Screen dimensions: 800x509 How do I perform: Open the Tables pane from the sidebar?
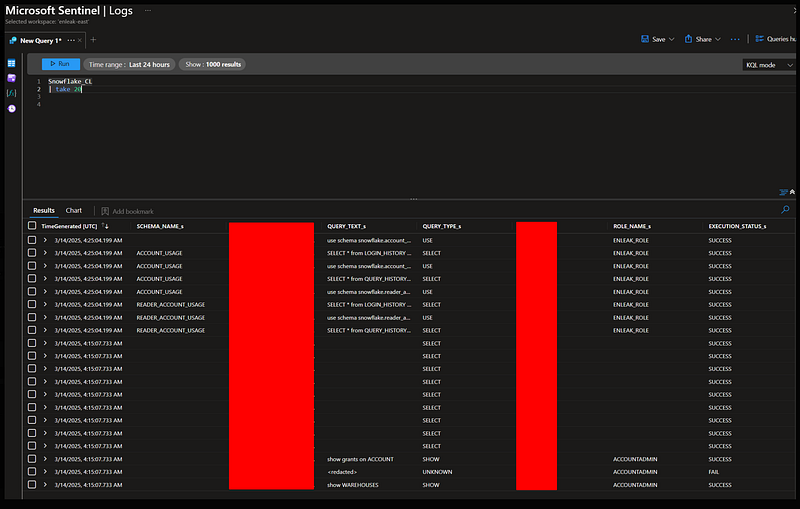(x=11, y=63)
